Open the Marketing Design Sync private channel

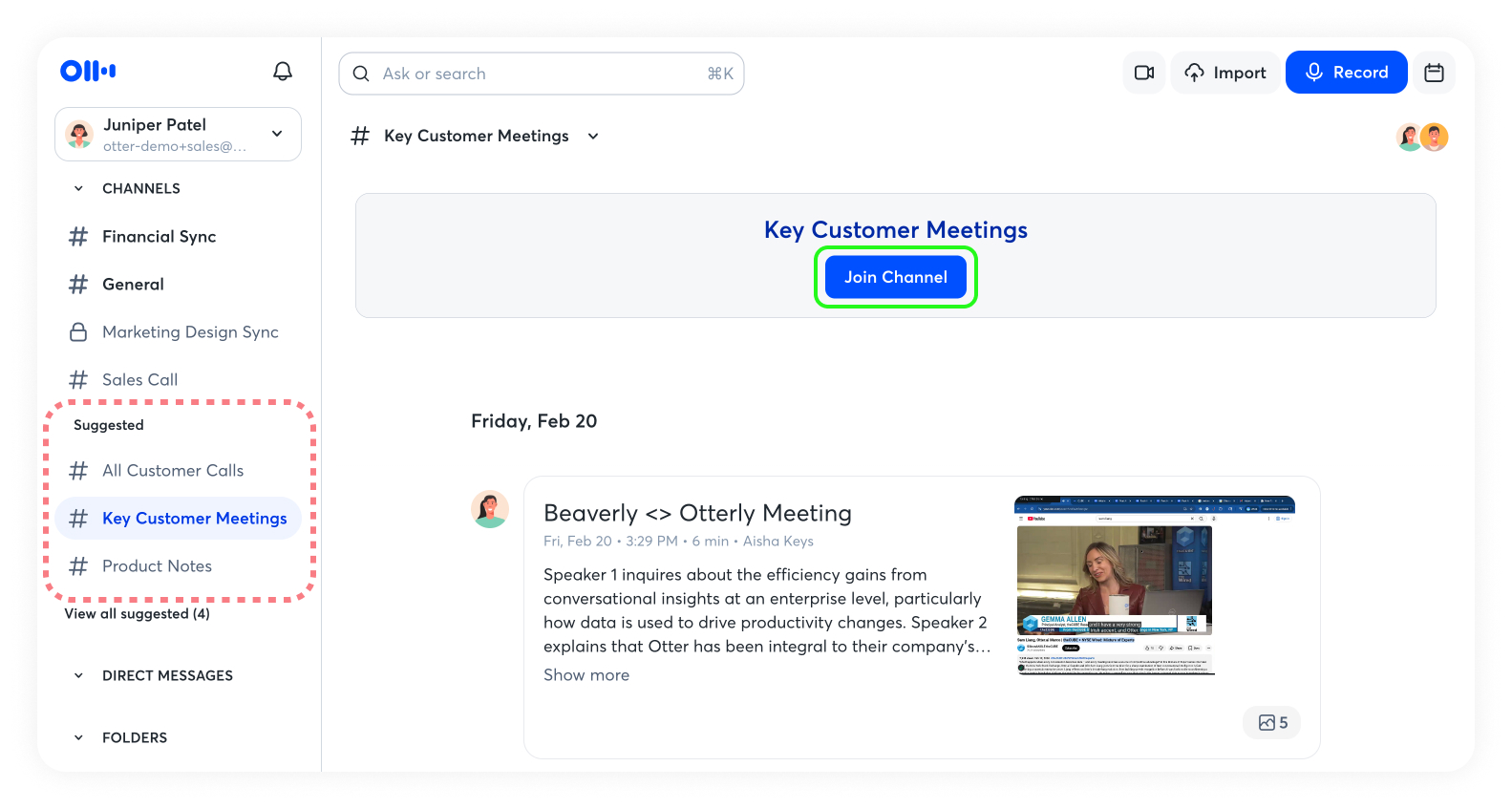point(190,332)
